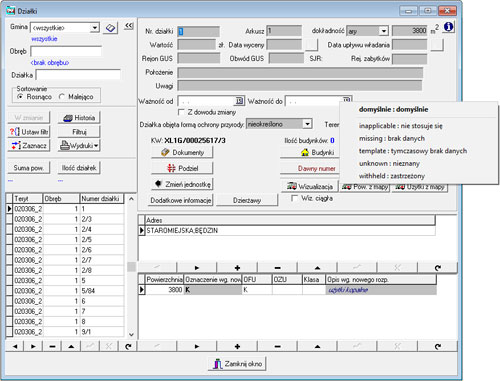Select 'domyślnie : domyślnie' in the popup list

coord(393,109)
